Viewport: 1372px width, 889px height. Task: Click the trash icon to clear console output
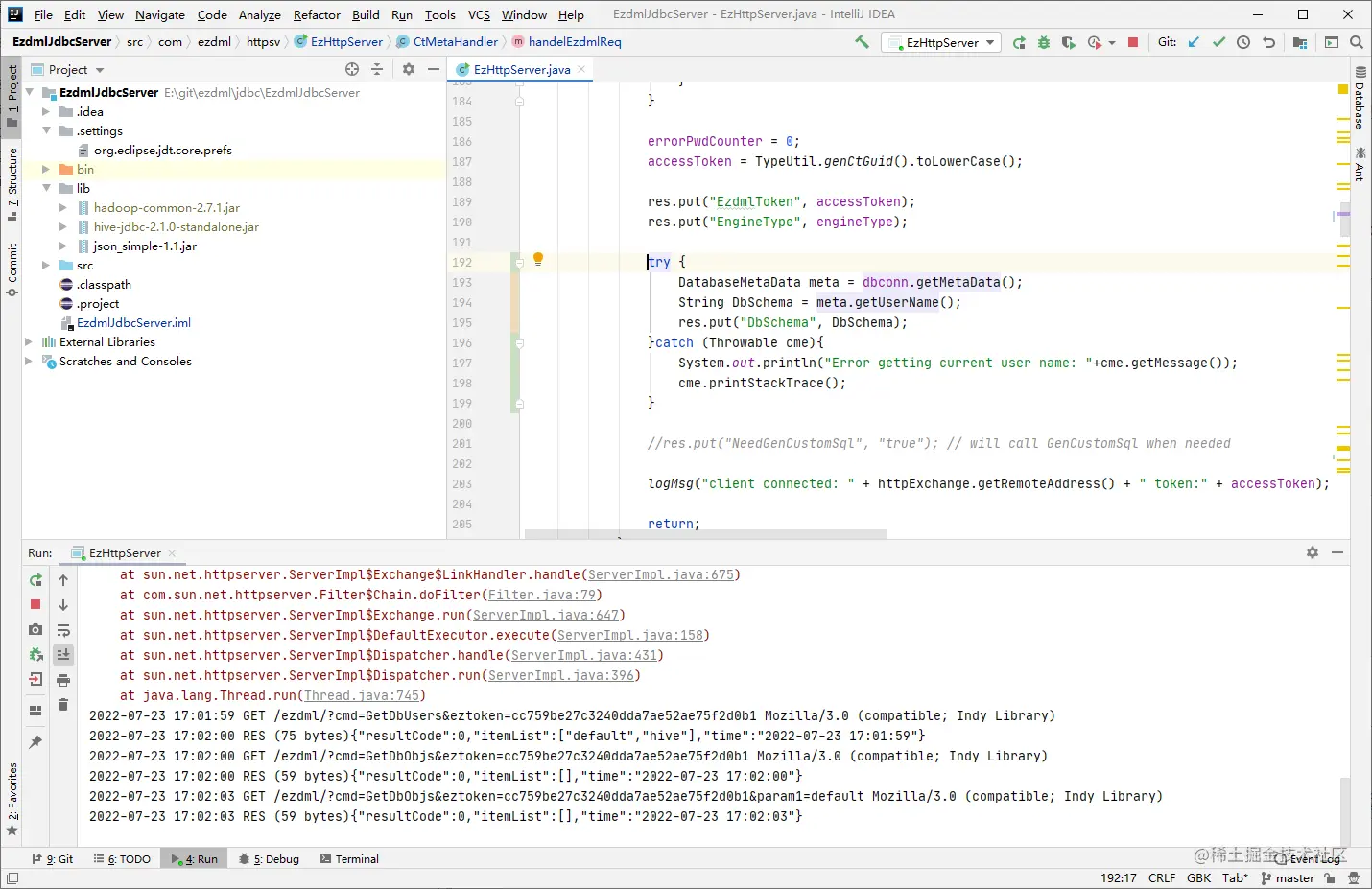click(x=63, y=705)
